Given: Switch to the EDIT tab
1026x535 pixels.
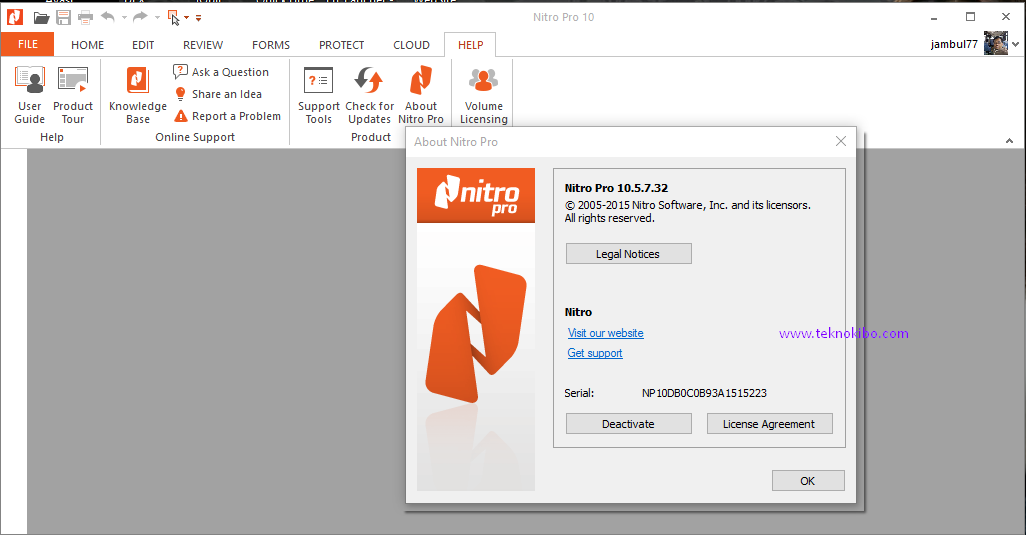Looking at the screenshot, I should [143, 45].
